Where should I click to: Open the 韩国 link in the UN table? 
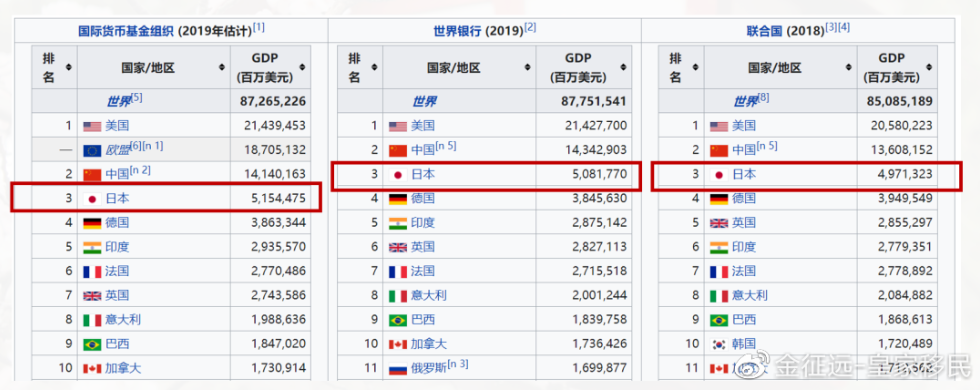744,344
